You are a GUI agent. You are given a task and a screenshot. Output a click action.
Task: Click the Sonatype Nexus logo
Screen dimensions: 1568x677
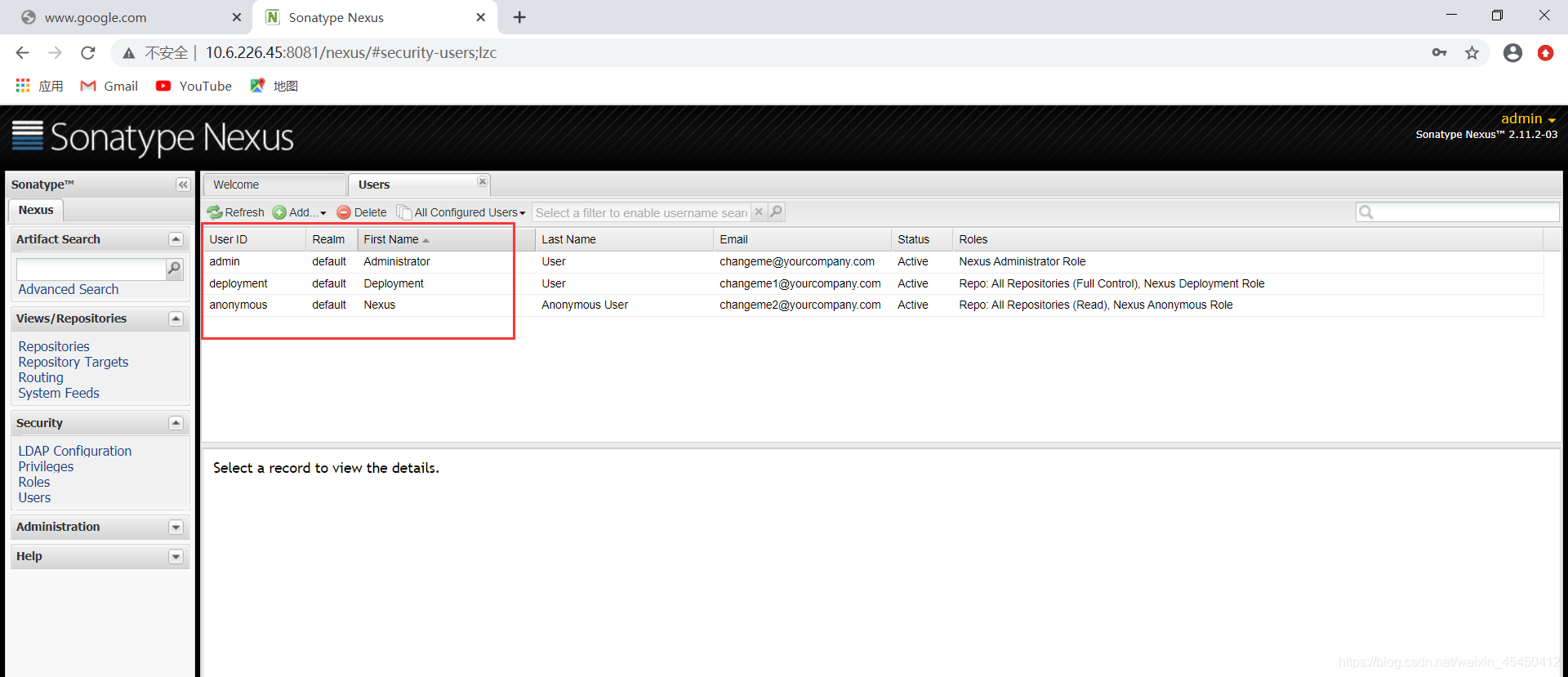click(153, 137)
